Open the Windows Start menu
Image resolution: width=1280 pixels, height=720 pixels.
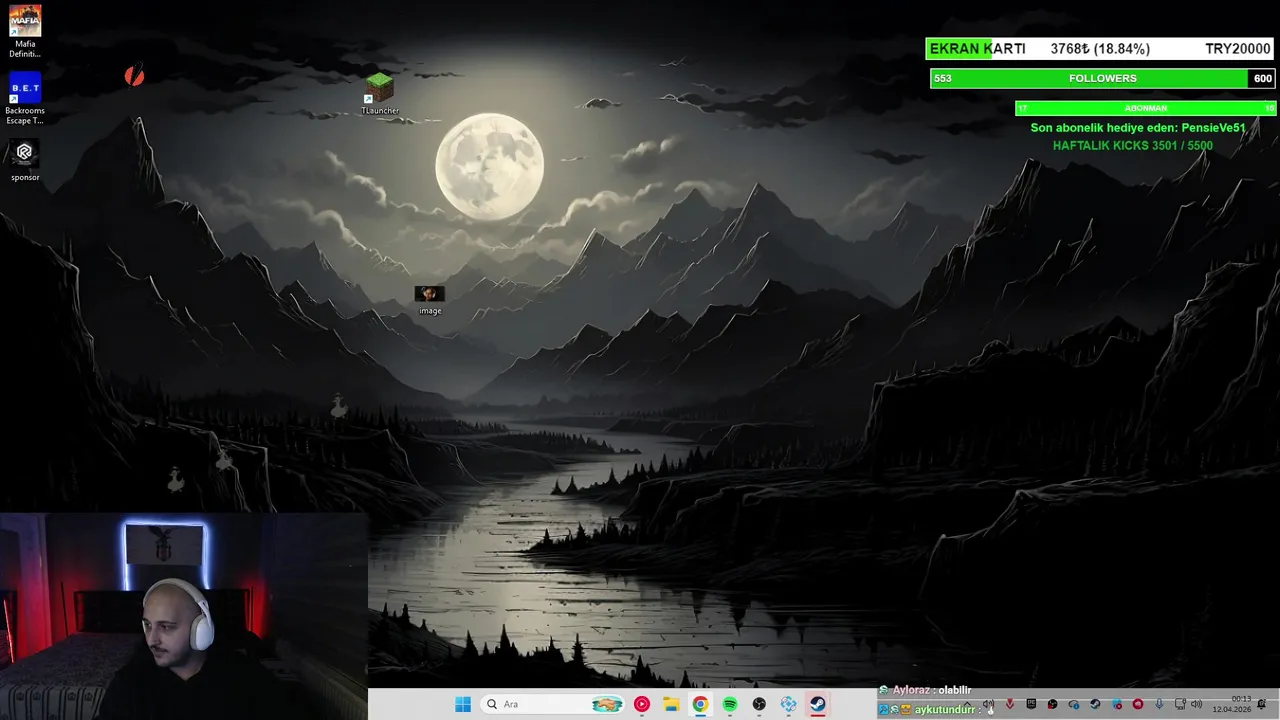[463, 704]
